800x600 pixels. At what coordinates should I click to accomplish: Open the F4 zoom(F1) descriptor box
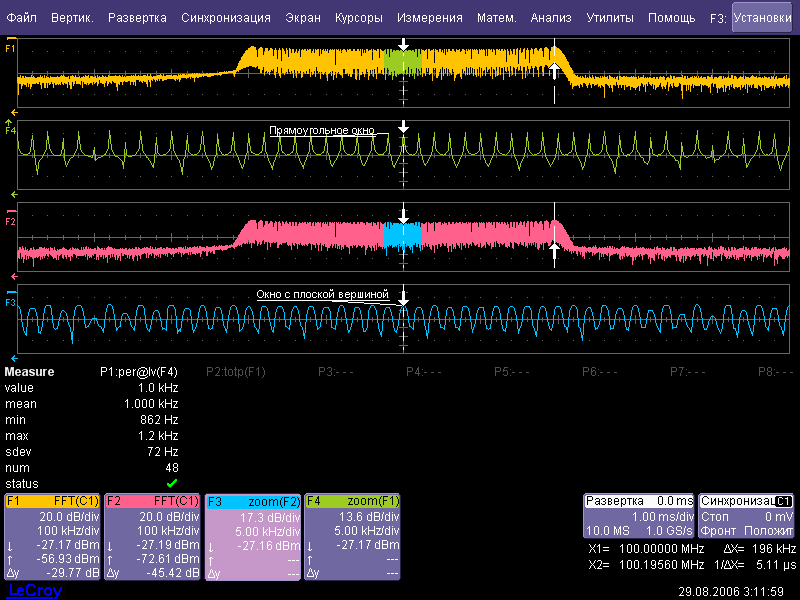click(352, 537)
